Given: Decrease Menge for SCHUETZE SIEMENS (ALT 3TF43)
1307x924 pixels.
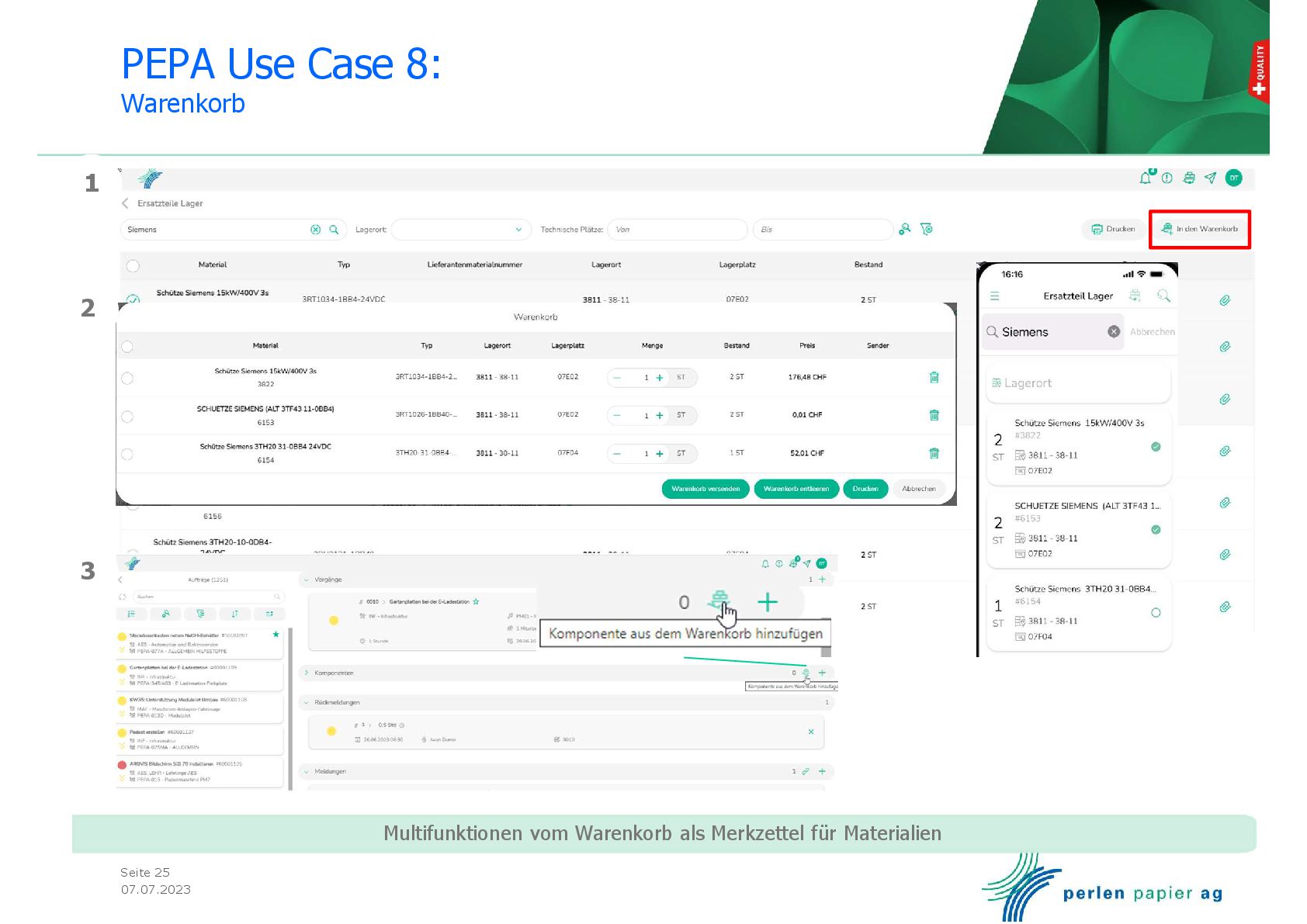Looking at the screenshot, I should pos(617,415).
